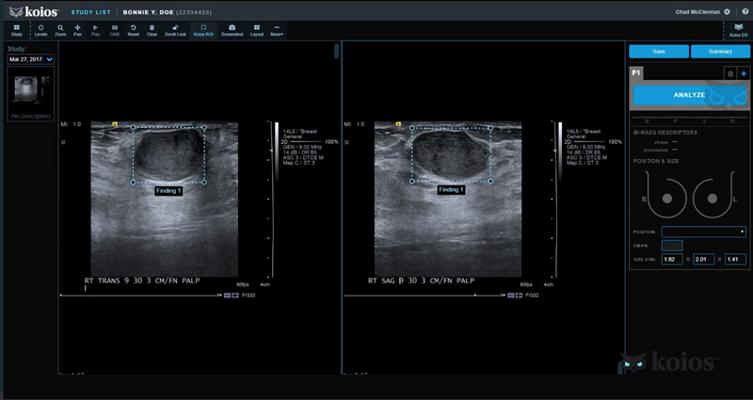Viewport: 753px width, 400px height.
Task: Activate the Zoom tool
Action: tap(60, 29)
